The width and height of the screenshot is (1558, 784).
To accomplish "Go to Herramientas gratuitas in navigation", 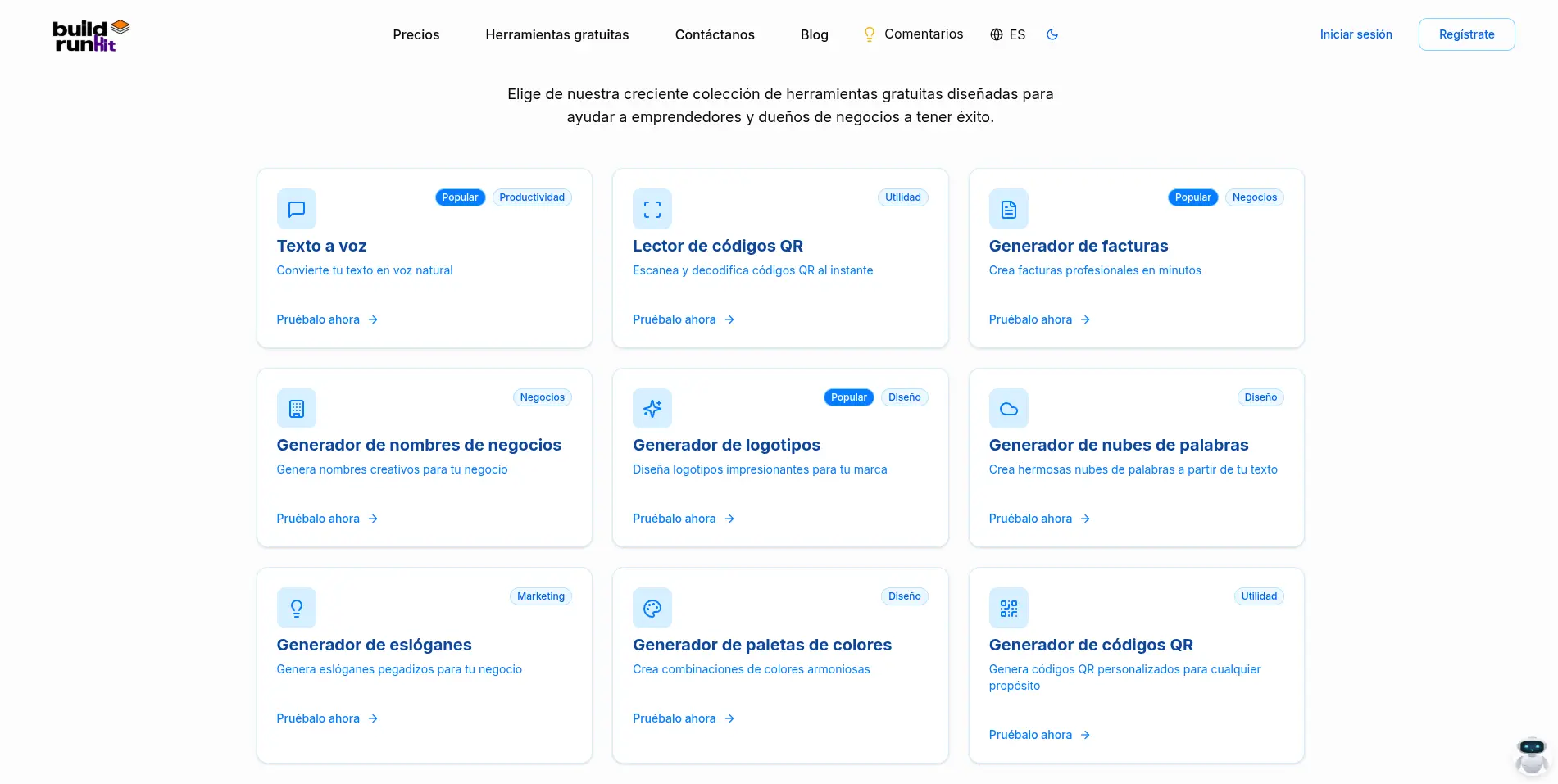I will point(556,34).
